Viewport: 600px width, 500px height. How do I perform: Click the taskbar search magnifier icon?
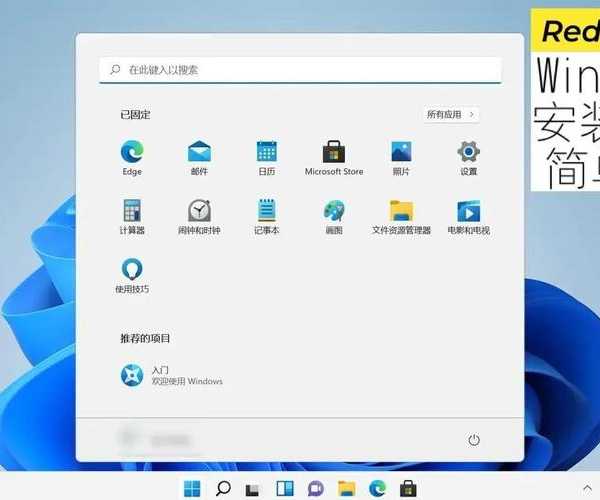(223, 488)
